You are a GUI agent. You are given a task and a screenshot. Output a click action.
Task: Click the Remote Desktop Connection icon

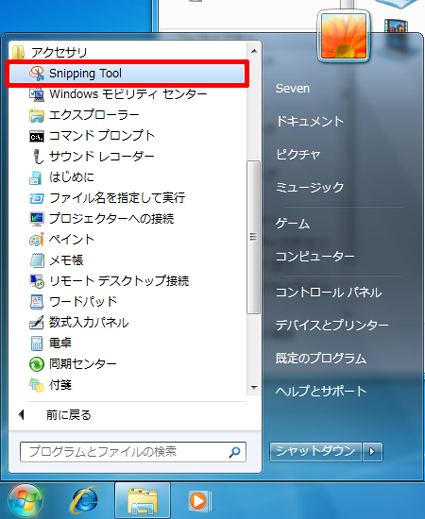click(x=37, y=281)
